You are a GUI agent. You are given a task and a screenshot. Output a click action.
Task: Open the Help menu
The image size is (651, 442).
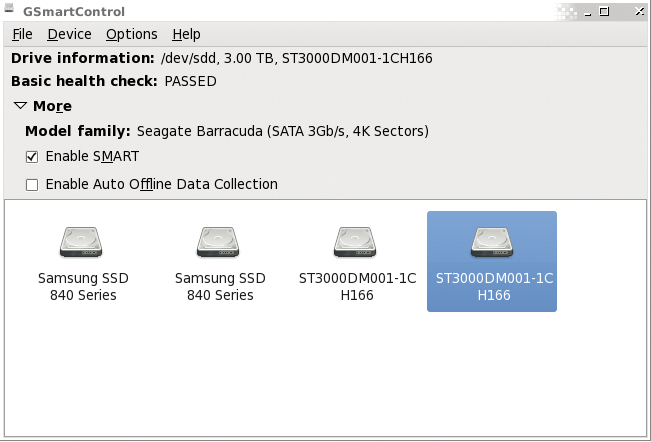(x=186, y=34)
